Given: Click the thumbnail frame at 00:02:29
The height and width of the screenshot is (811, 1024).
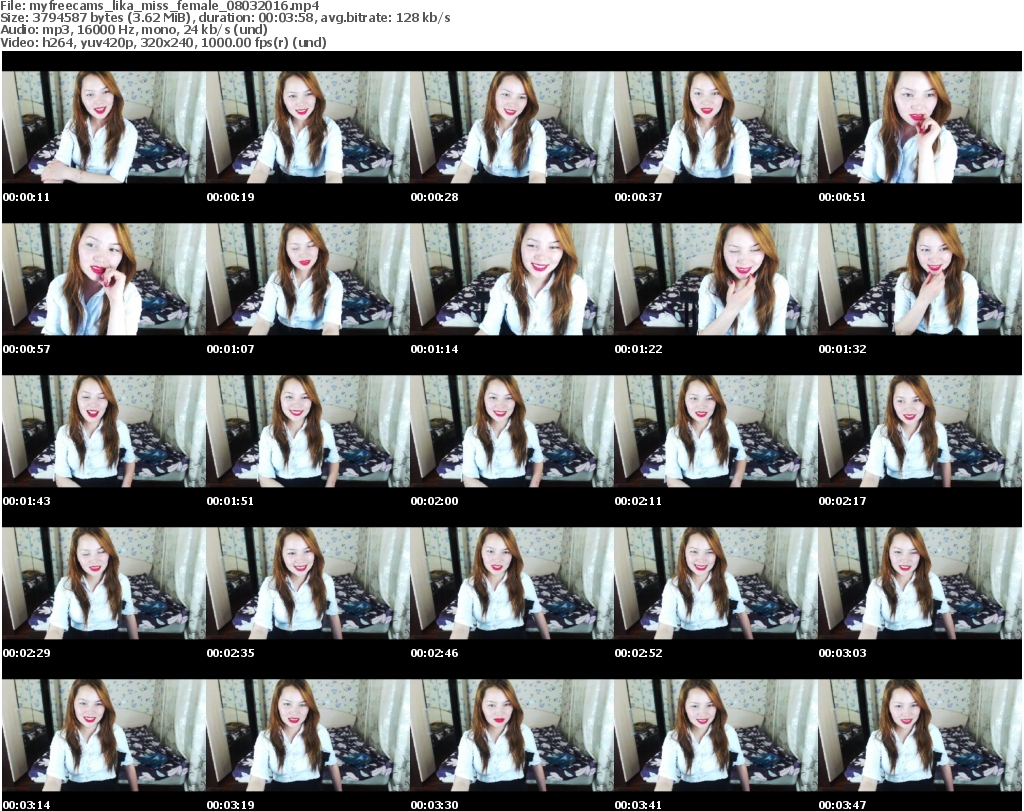Looking at the screenshot, I should tap(104, 583).
